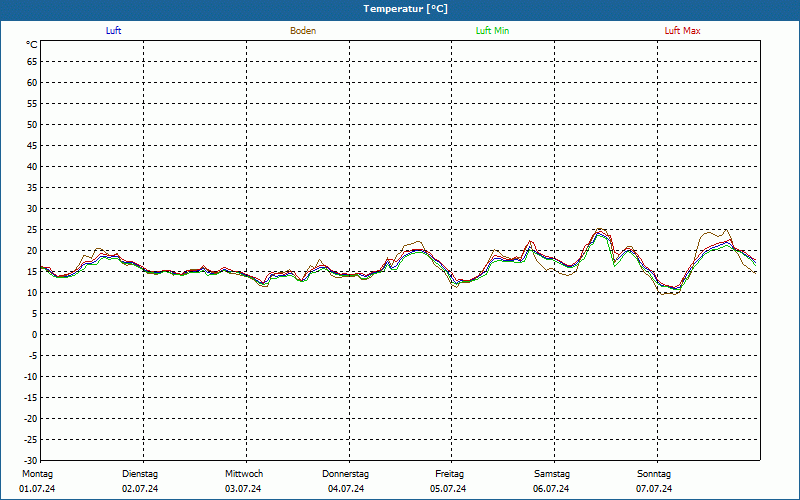The width and height of the screenshot is (800, 500).
Task: Click the 60 value on the temperature axis
Action: [x=32, y=83]
